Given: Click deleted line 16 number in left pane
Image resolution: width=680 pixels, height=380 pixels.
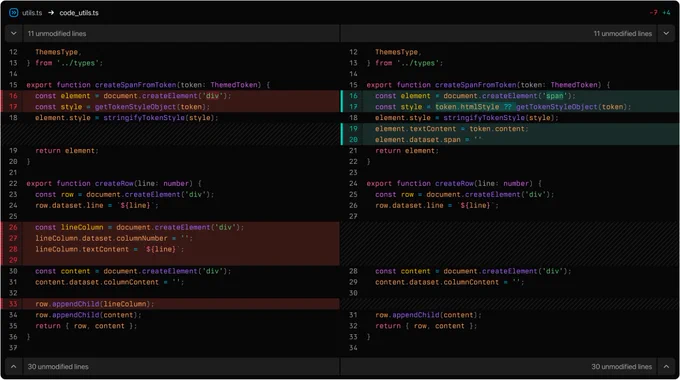Looking at the screenshot, I should click(x=13, y=96).
